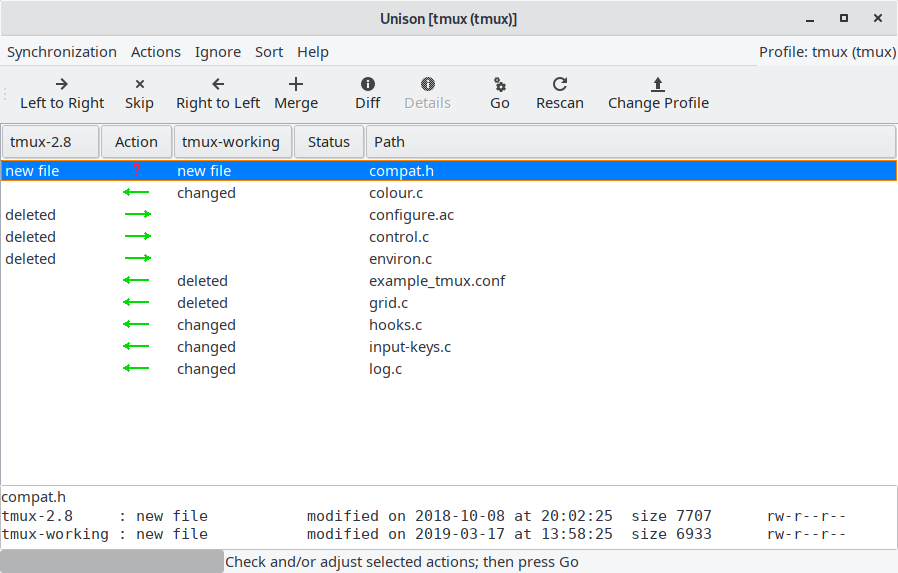This screenshot has width=898, height=573.
Task: Click green left arrow for example_tmux.conf
Action: coord(136,280)
